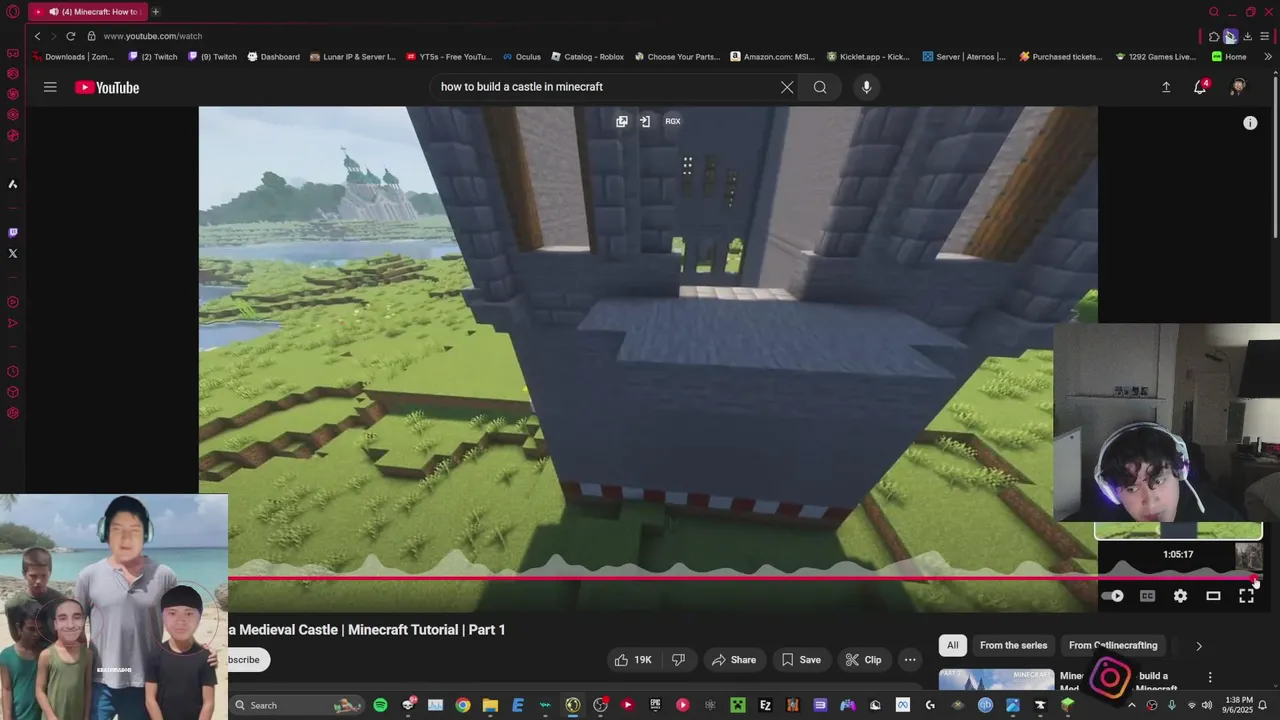Viewport: 1280px width, 720px height.
Task: Select the Minecraft YouTube browser tab
Action: (x=88, y=12)
